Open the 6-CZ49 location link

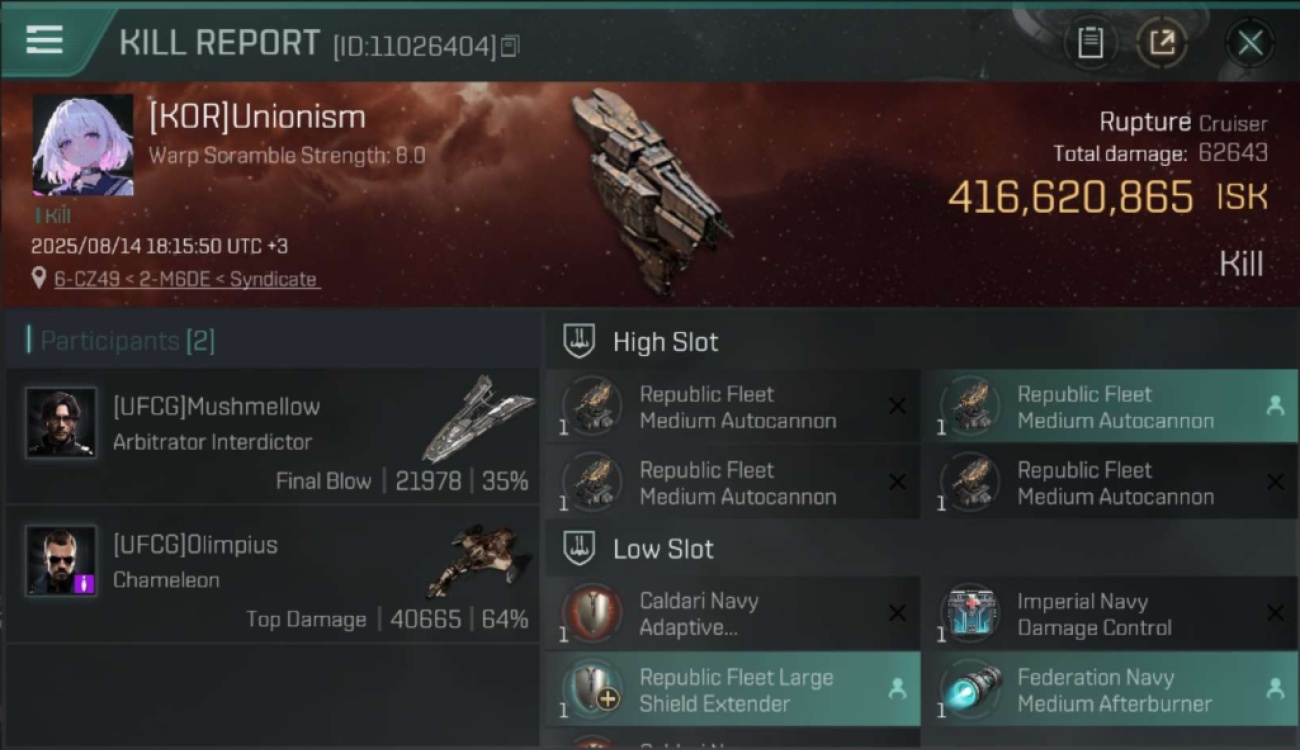click(x=186, y=279)
